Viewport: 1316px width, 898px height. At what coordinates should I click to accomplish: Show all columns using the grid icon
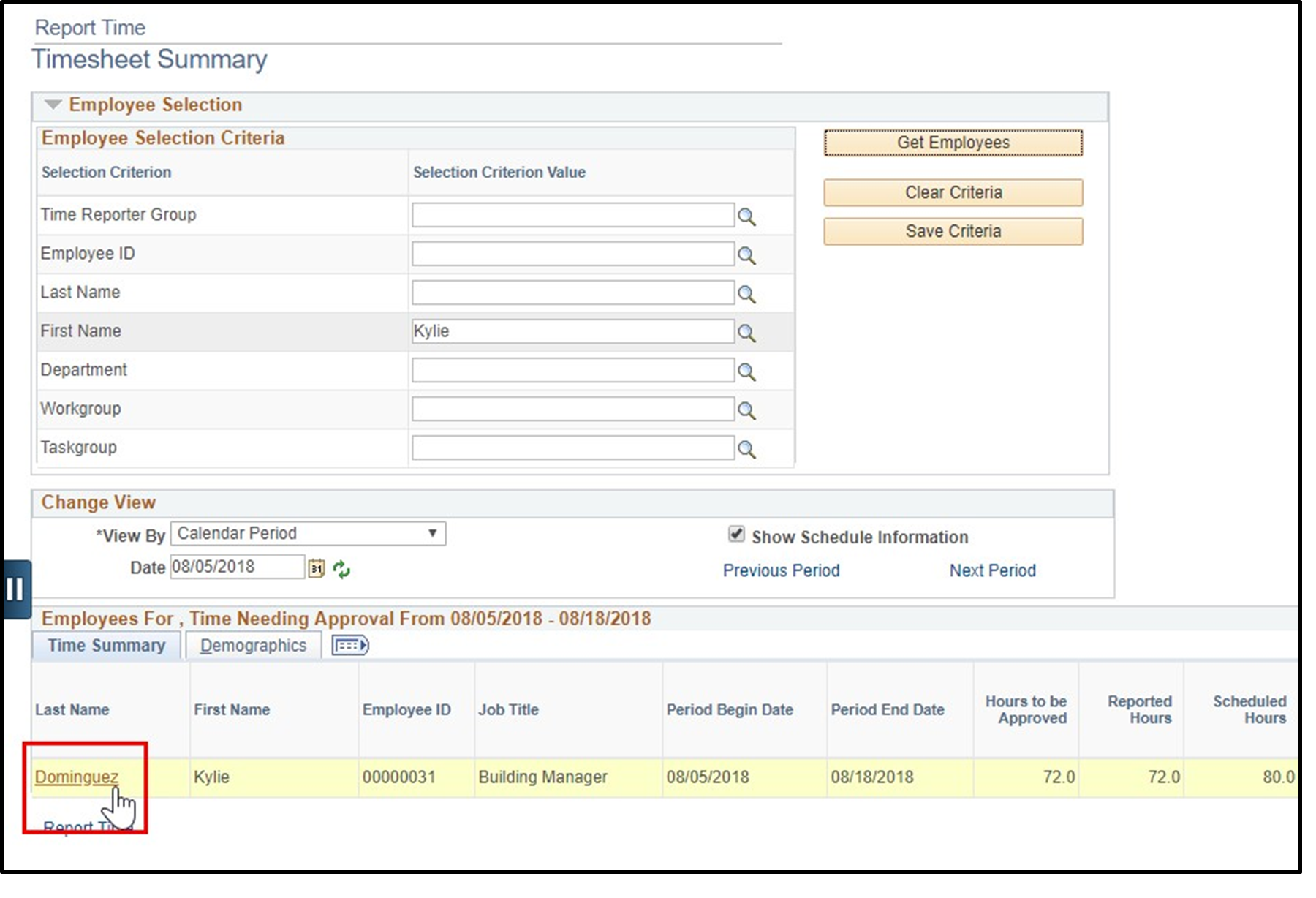(x=350, y=646)
